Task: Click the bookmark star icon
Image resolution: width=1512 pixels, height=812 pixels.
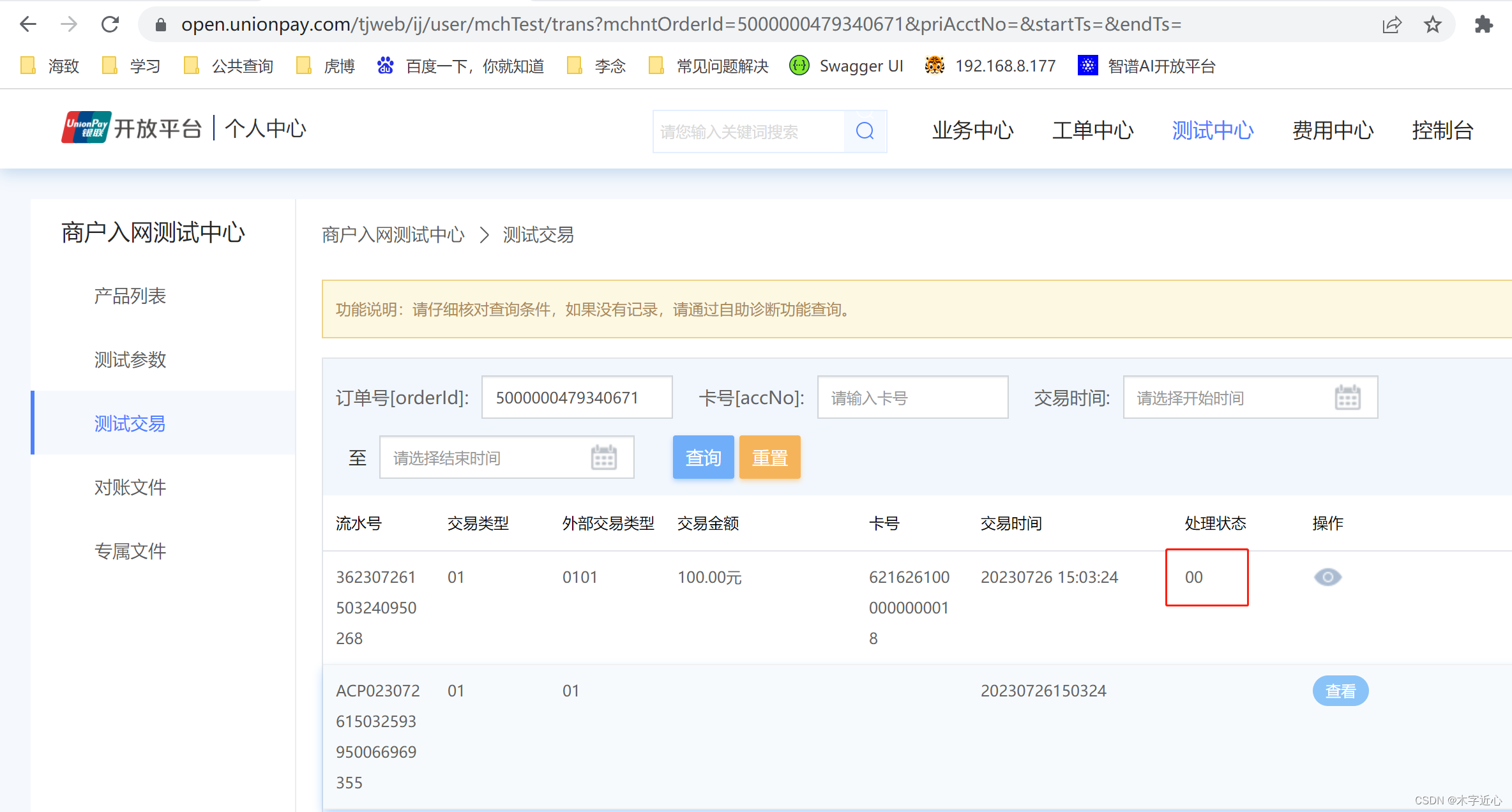Action: coord(1432,24)
